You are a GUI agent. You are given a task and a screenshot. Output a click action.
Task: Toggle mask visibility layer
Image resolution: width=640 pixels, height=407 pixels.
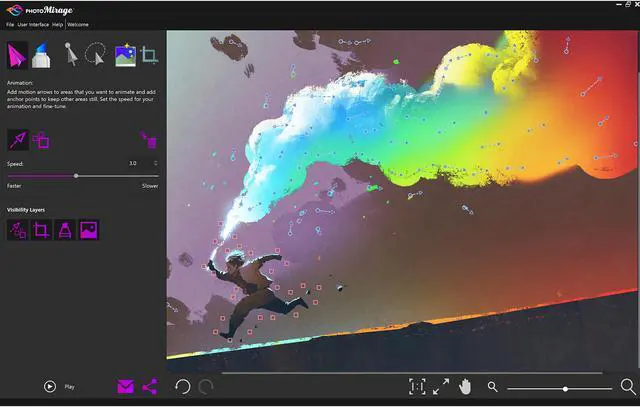[65, 230]
